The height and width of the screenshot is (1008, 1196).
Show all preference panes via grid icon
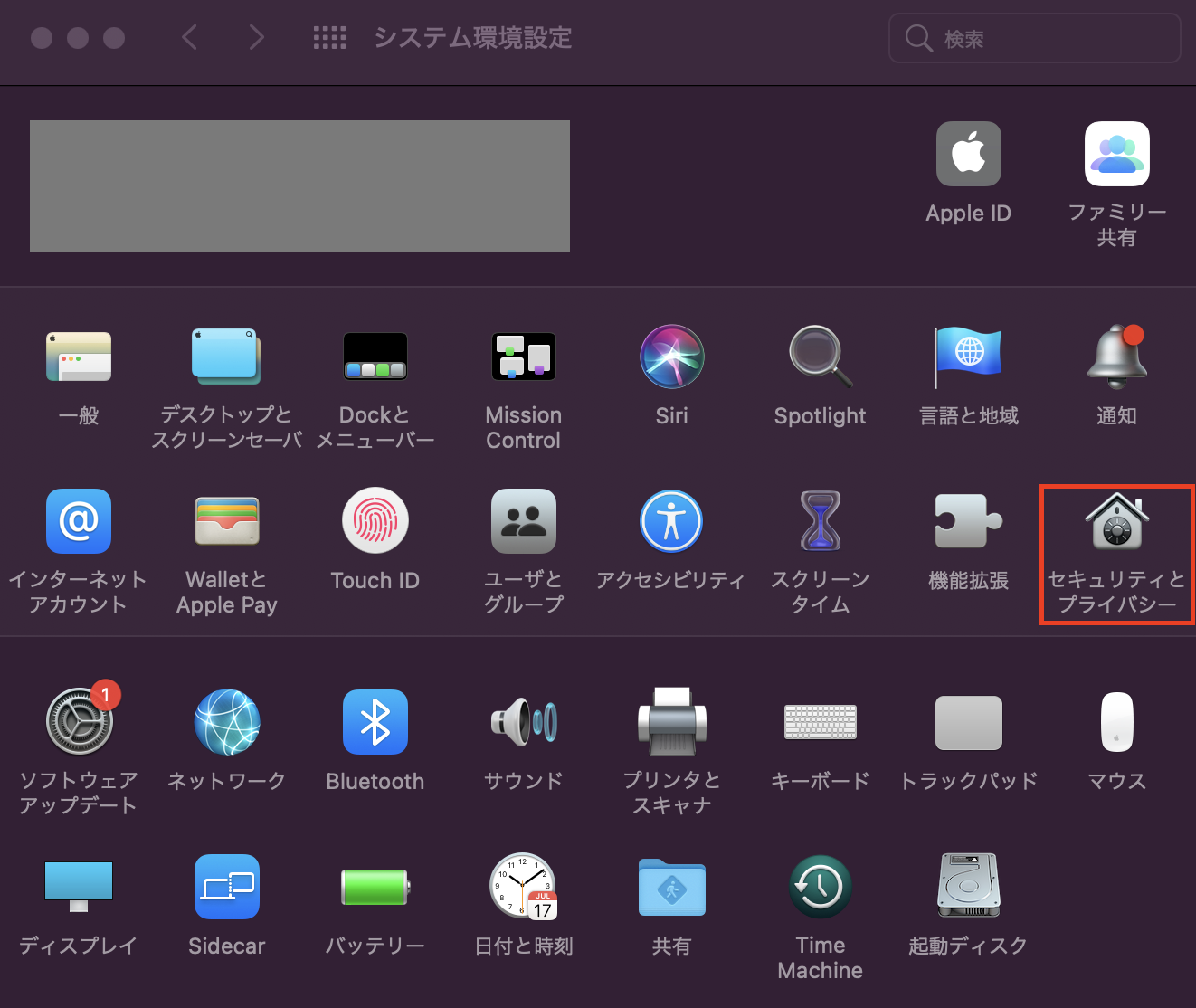pos(329,37)
